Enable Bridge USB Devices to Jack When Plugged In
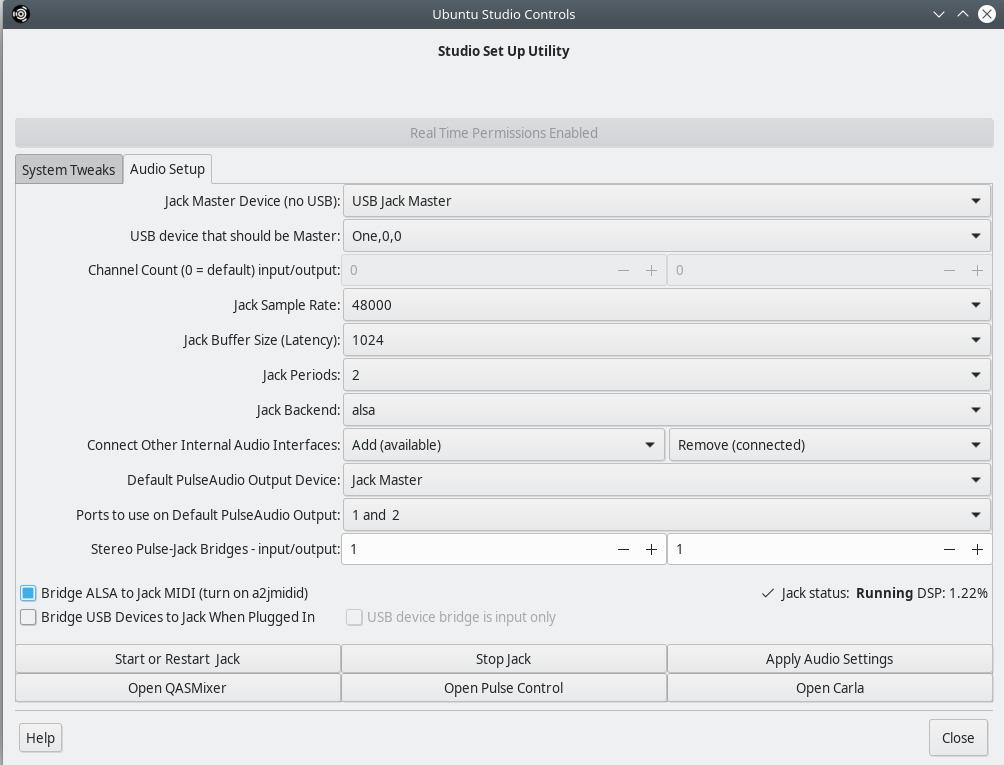This screenshot has width=1004, height=765. (28, 617)
